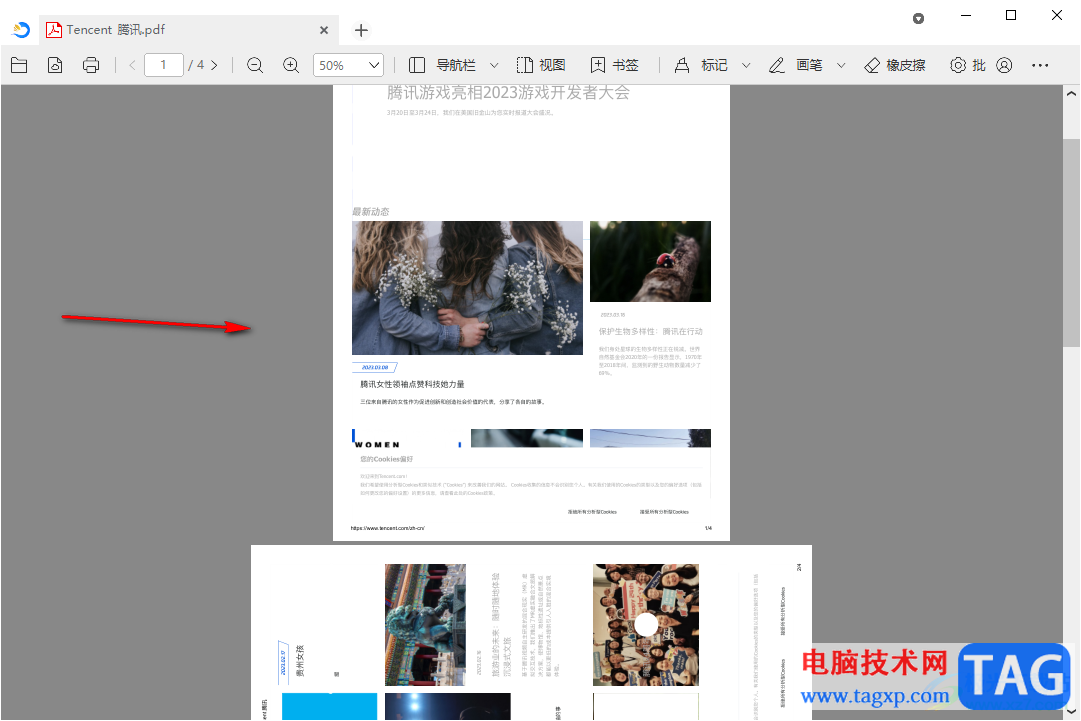Click the text 保护生物多样性：腾讯在行动
The image size is (1081, 721).
(x=651, y=332)
